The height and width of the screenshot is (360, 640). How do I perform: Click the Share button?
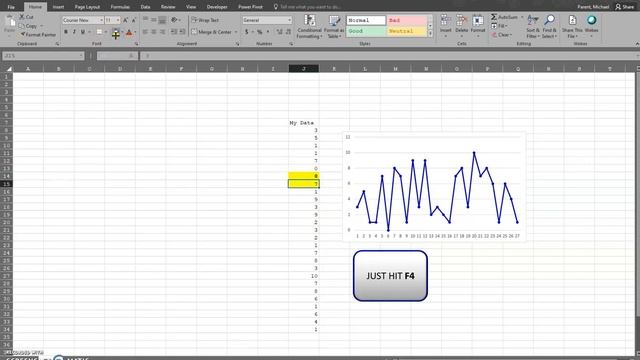(624, 7)
